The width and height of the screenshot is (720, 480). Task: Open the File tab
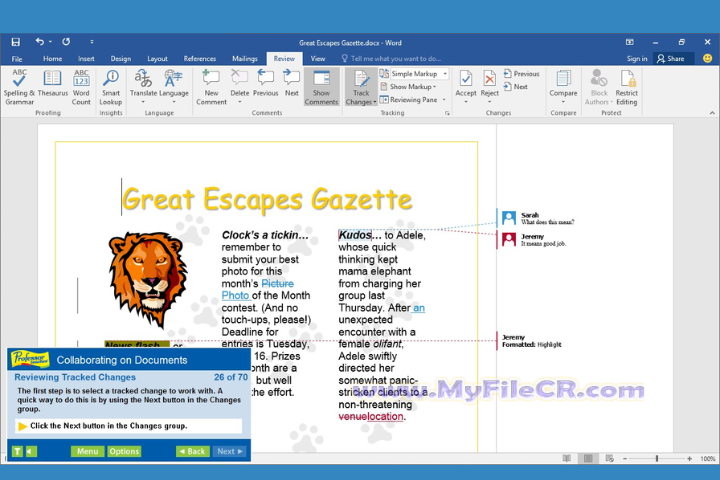coord(17,59)
